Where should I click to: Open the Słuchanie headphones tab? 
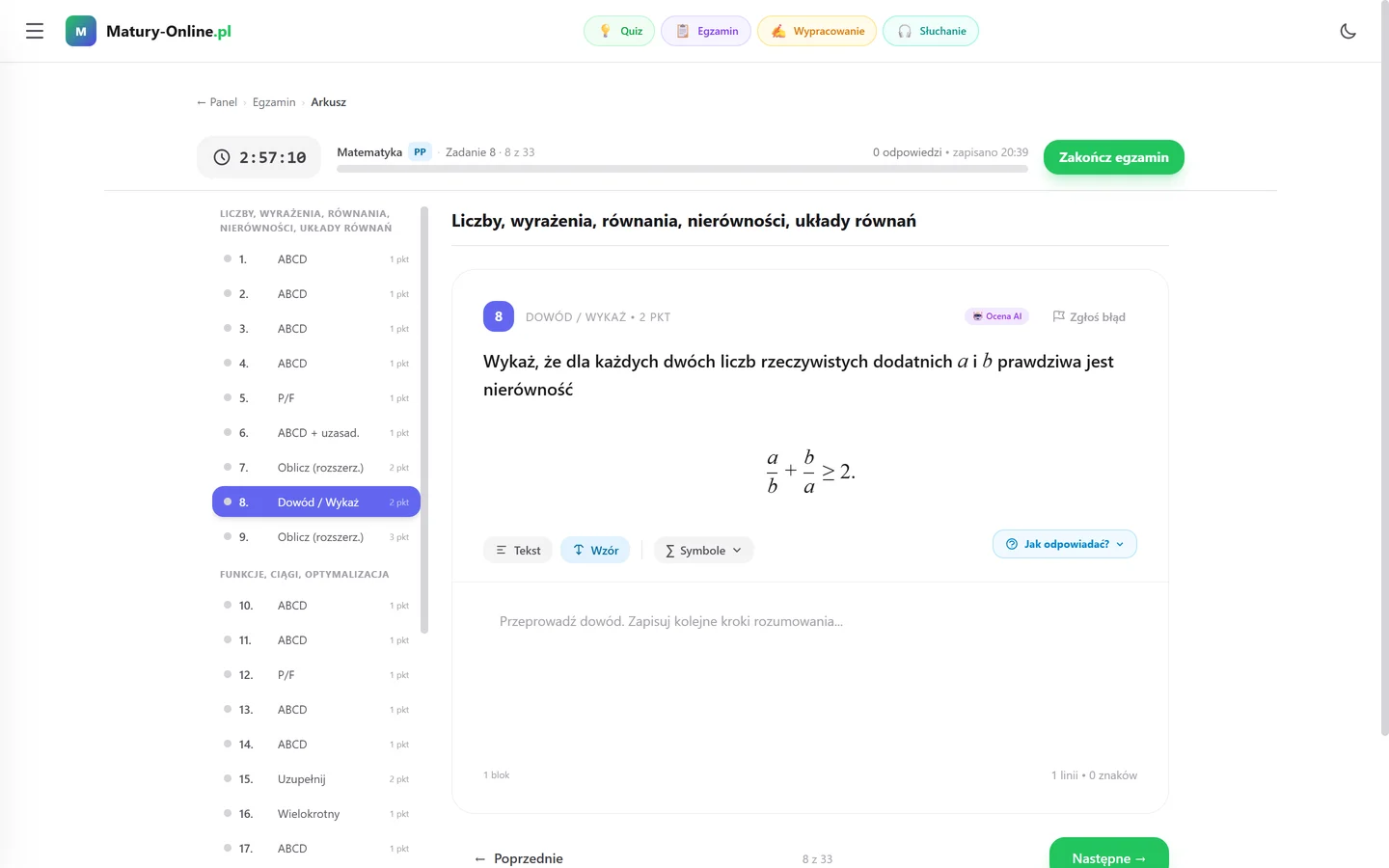[931, 31]
